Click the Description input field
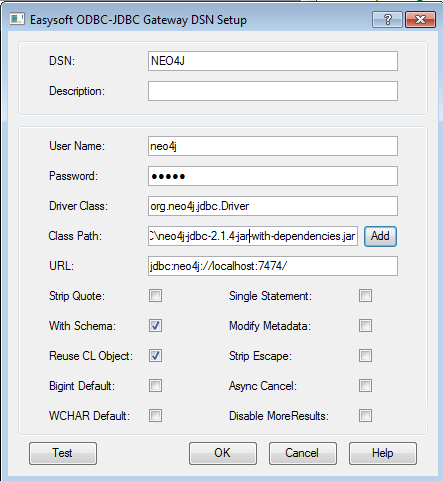Screen dimensions: 443x481 point(273,91)
